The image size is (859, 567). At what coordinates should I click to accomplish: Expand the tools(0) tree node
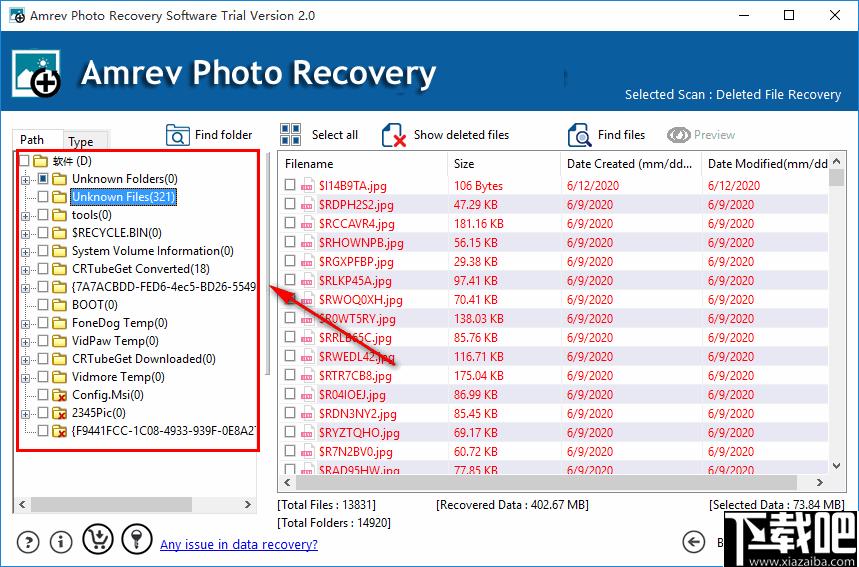coord(25,216)
